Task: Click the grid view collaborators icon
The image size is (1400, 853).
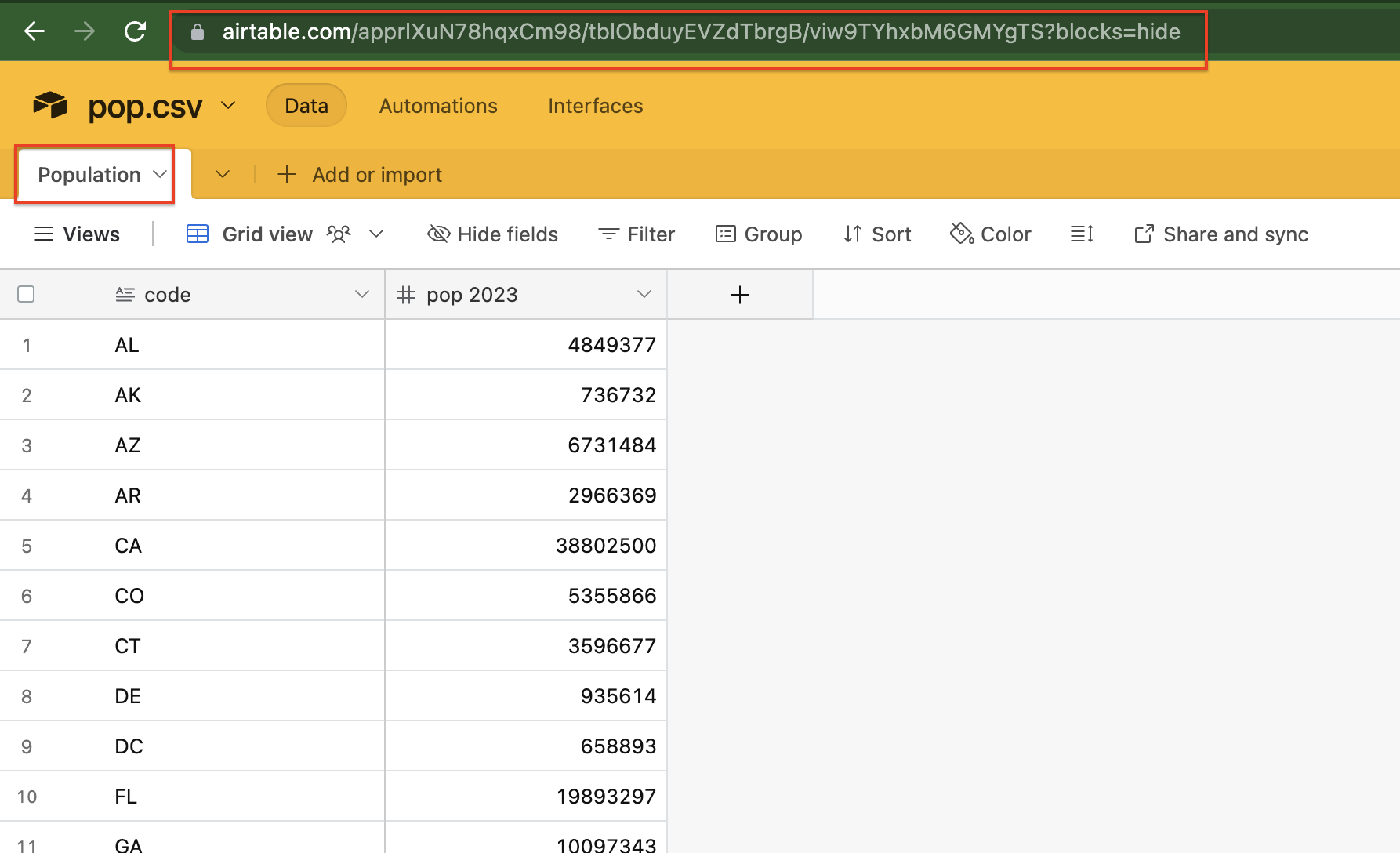Action: pyautogui.click(x=339, y=234)
